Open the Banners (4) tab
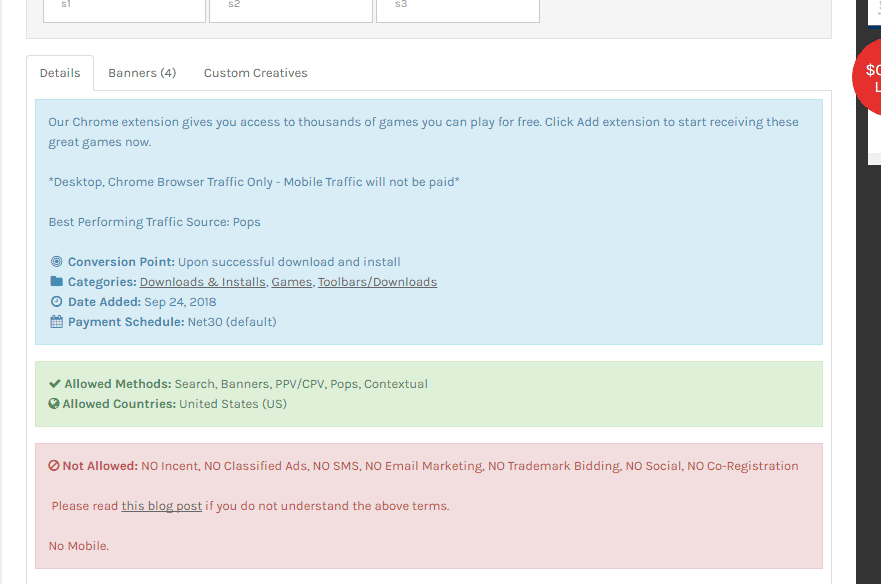This screenshot has height=584, width=881. pos(142,73)
